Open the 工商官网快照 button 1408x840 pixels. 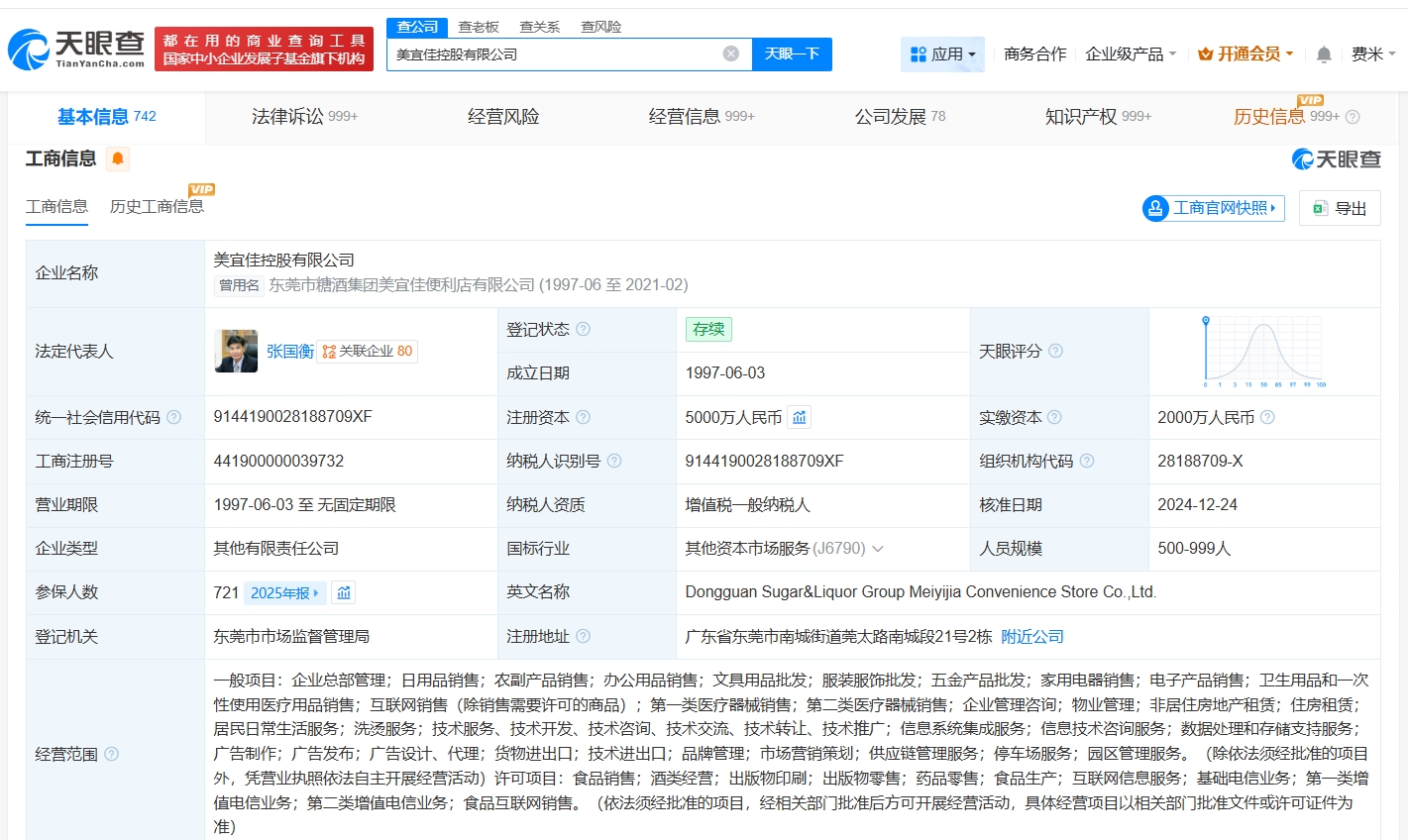click(1213, 208)
